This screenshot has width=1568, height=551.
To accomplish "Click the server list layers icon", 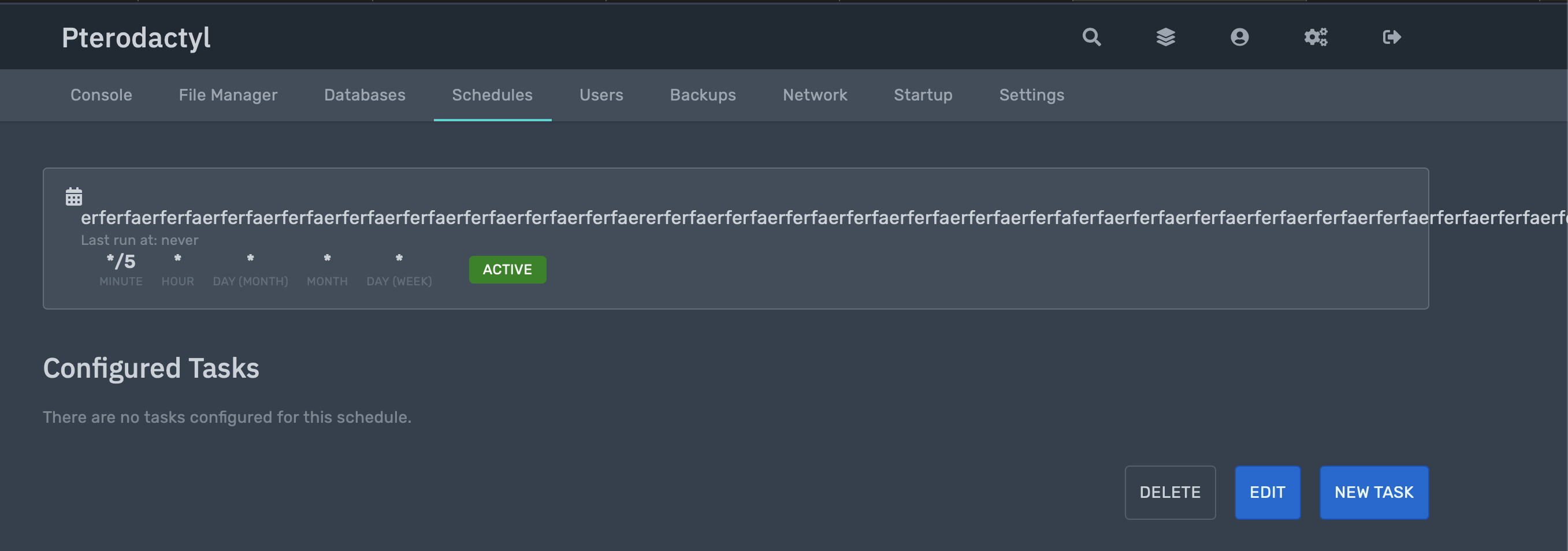I will point(1166,37).
